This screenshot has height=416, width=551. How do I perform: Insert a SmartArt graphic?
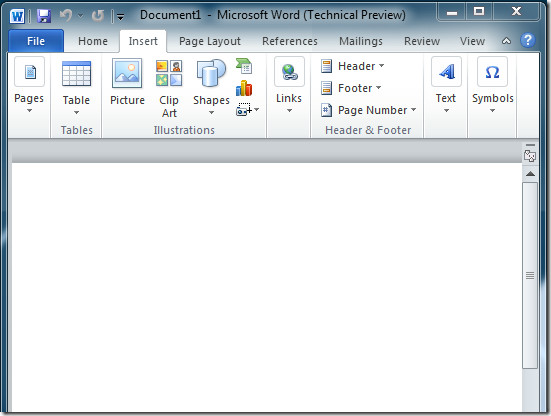244,66
